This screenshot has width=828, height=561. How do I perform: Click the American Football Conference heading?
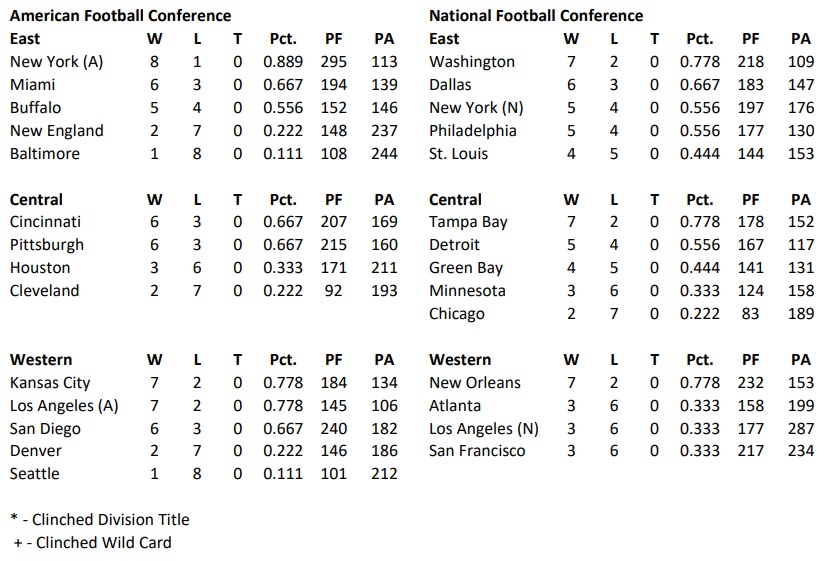[120, 16]
